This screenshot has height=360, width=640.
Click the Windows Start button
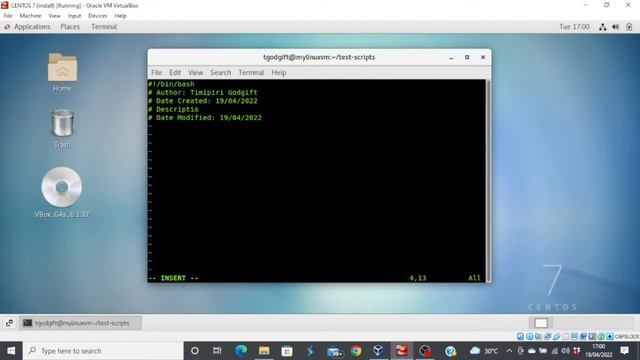11,351
